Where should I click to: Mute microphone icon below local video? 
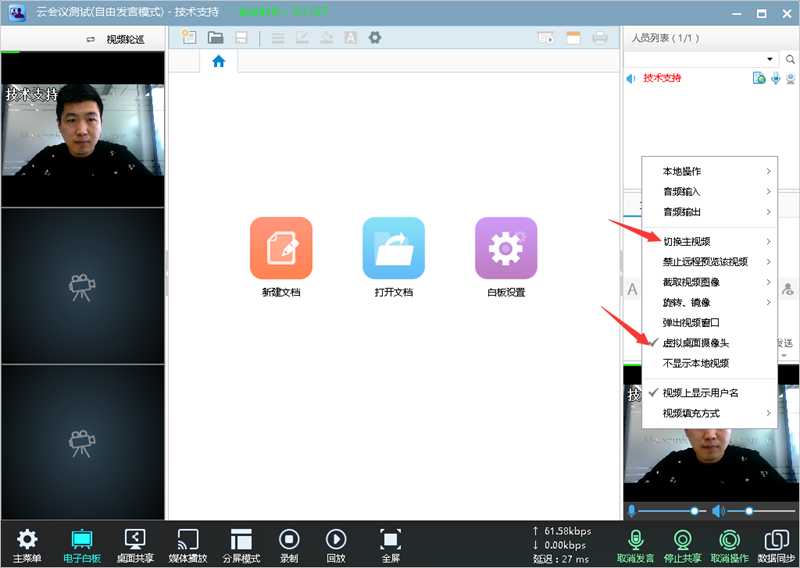pyautogui.click(x=632, y=511)
